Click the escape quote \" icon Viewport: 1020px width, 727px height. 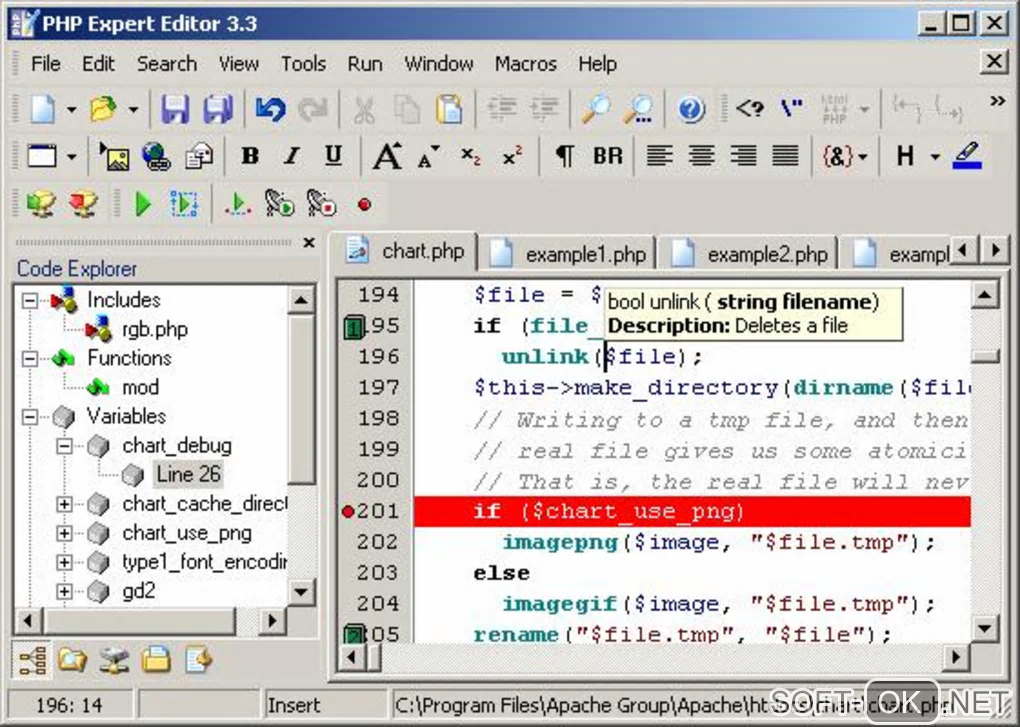pos(791,108)
